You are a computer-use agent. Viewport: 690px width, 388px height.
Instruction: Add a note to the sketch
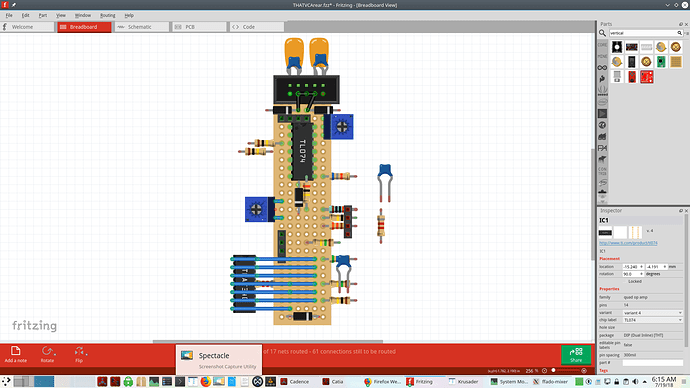15,354
